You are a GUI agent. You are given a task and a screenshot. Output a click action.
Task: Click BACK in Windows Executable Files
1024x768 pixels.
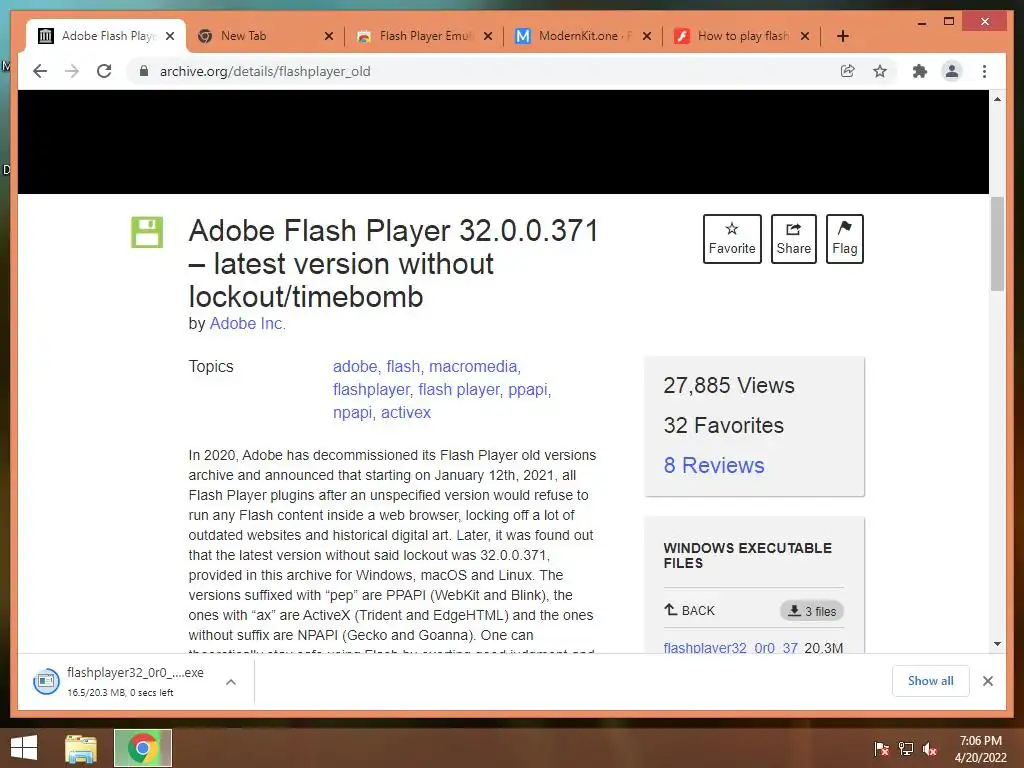(x=690, y=611)
